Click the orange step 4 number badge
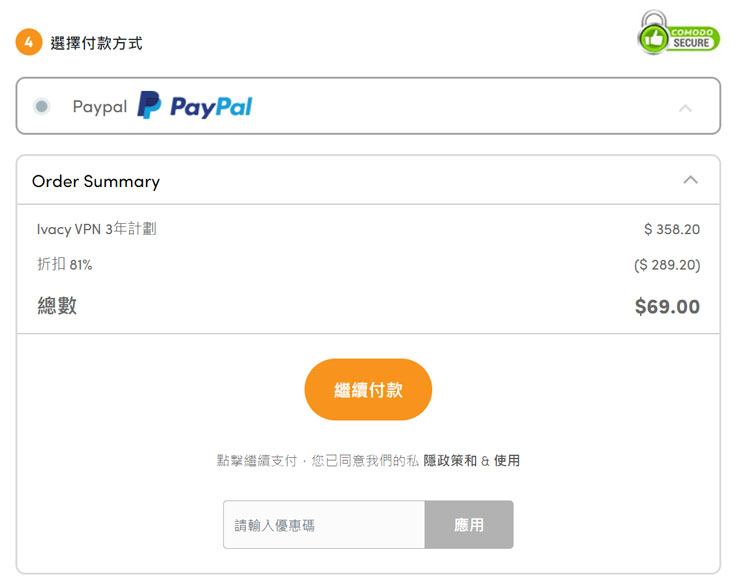Screen dimensions: 740x583 [28, 43]
